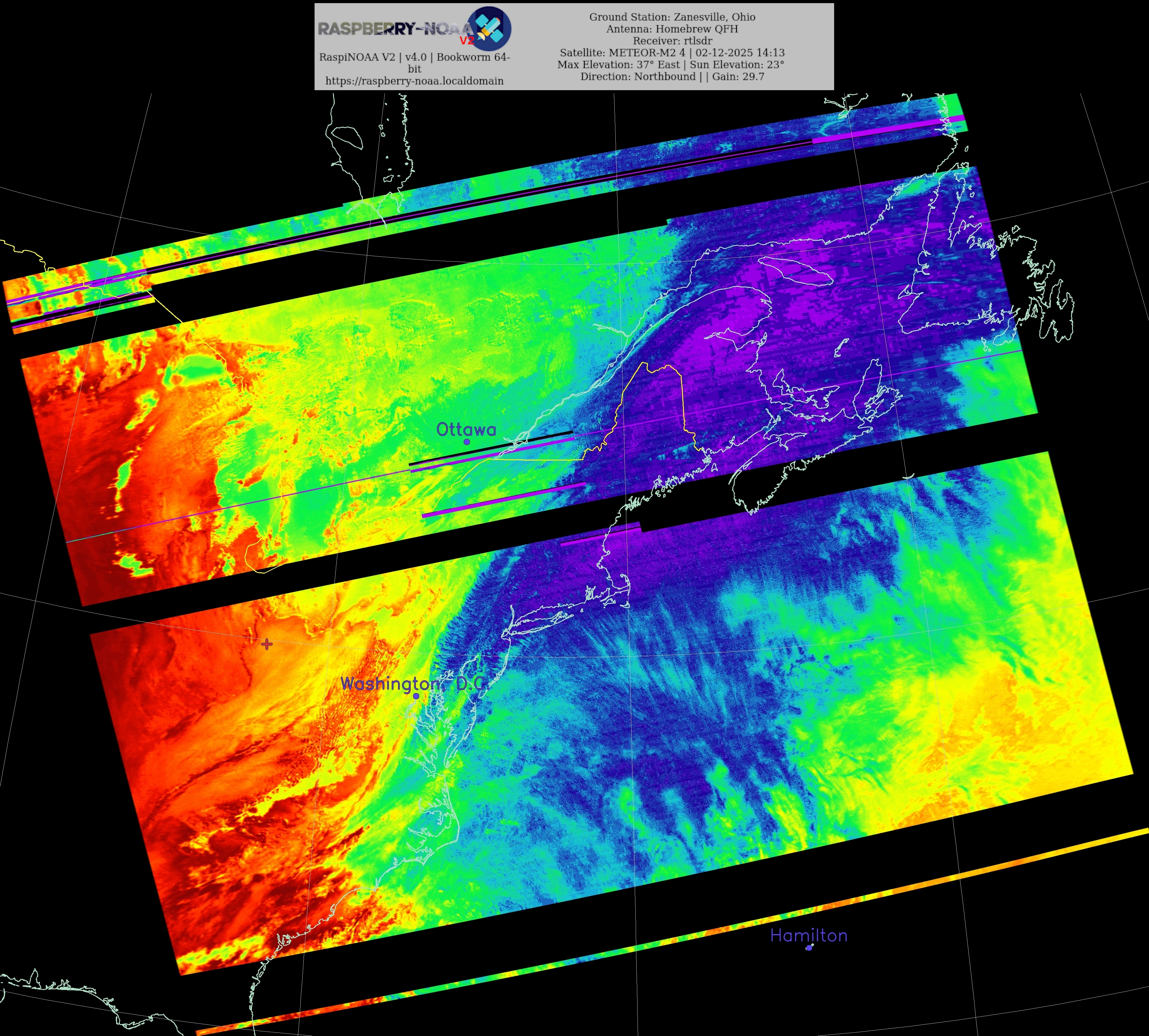This screenshot has width=1149, height=1036.
Task: Click the Ground Station Zanesville, Ohio text
Action: [672, 17]
